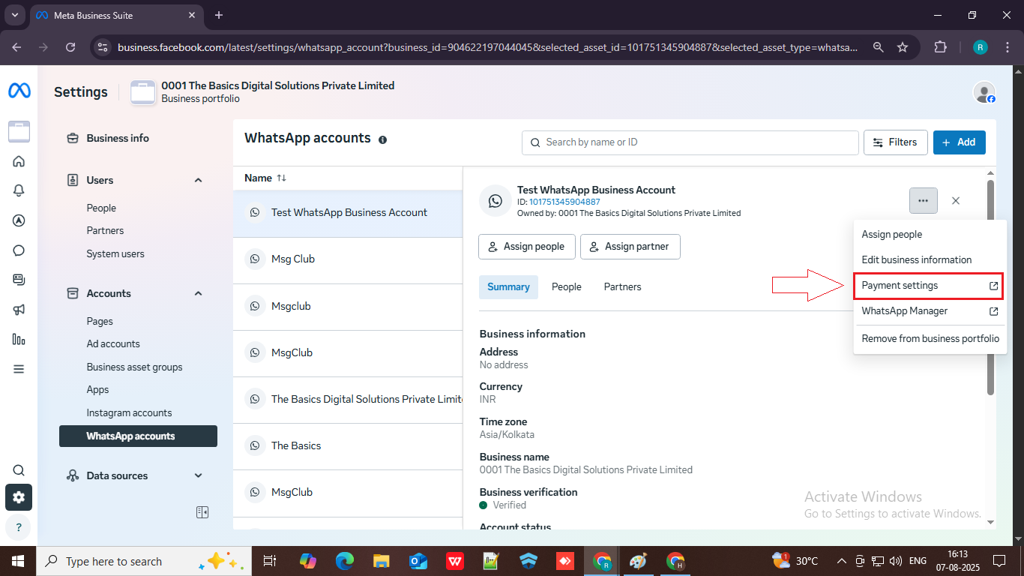The image size is (1024, 576).
Task: Collapse the Accounts section
Action: pos(199,294)
